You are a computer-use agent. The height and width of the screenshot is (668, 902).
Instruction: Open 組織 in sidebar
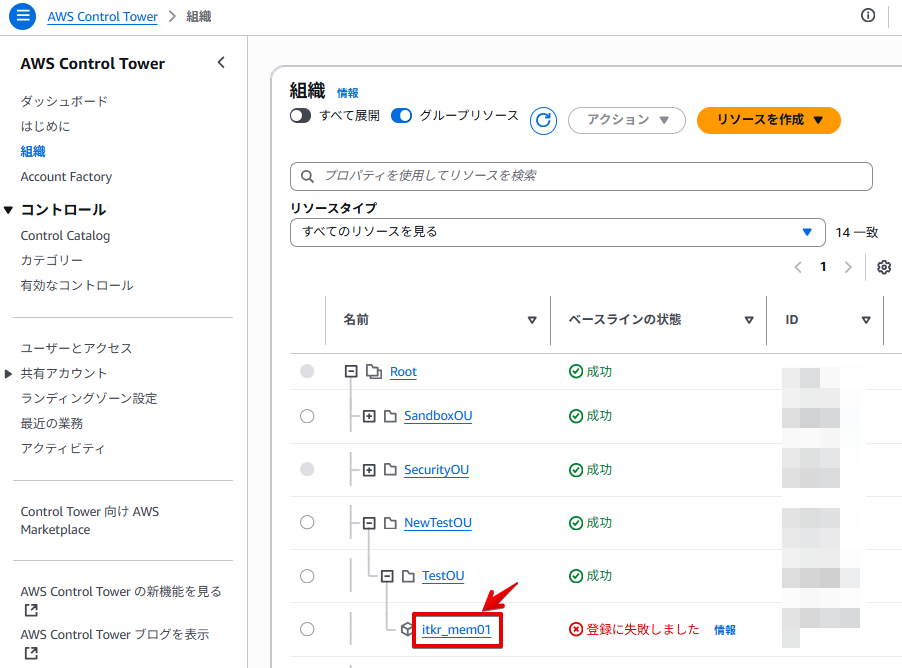point(33,151)
